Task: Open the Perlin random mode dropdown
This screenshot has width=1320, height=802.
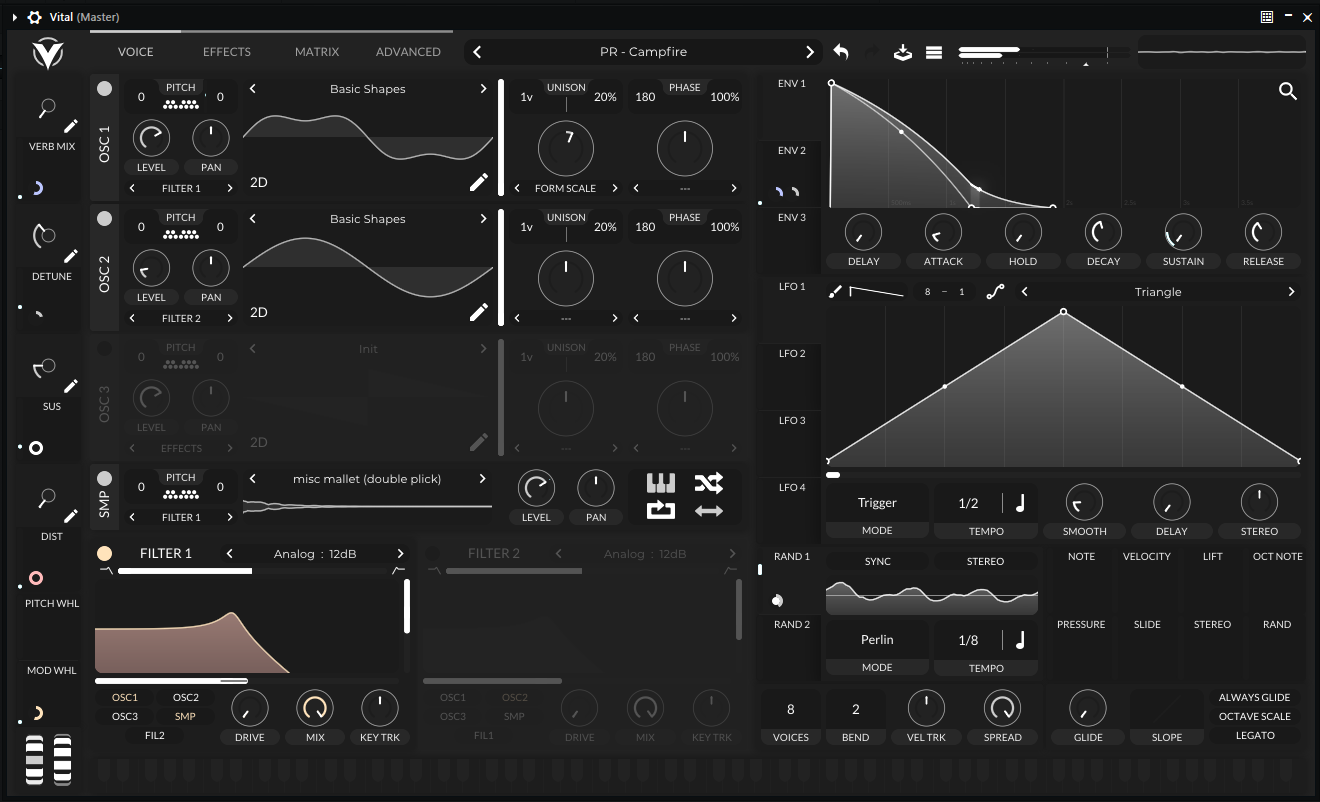Action: coord(877,640)
